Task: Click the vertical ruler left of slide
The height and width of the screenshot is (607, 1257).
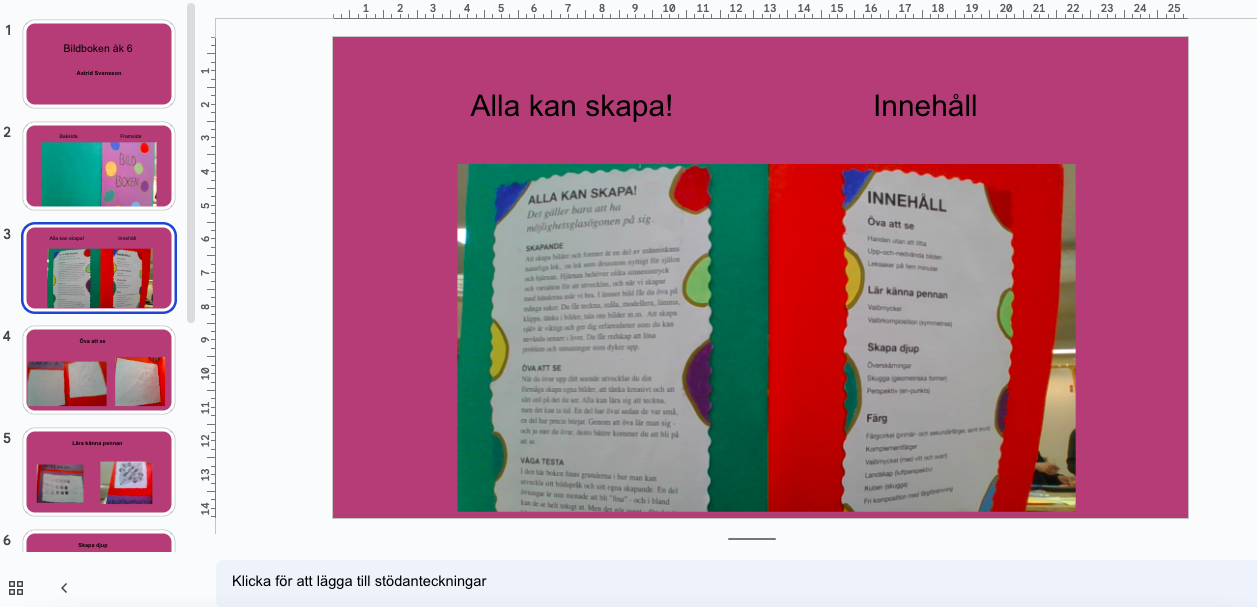Action: [205, 280]
